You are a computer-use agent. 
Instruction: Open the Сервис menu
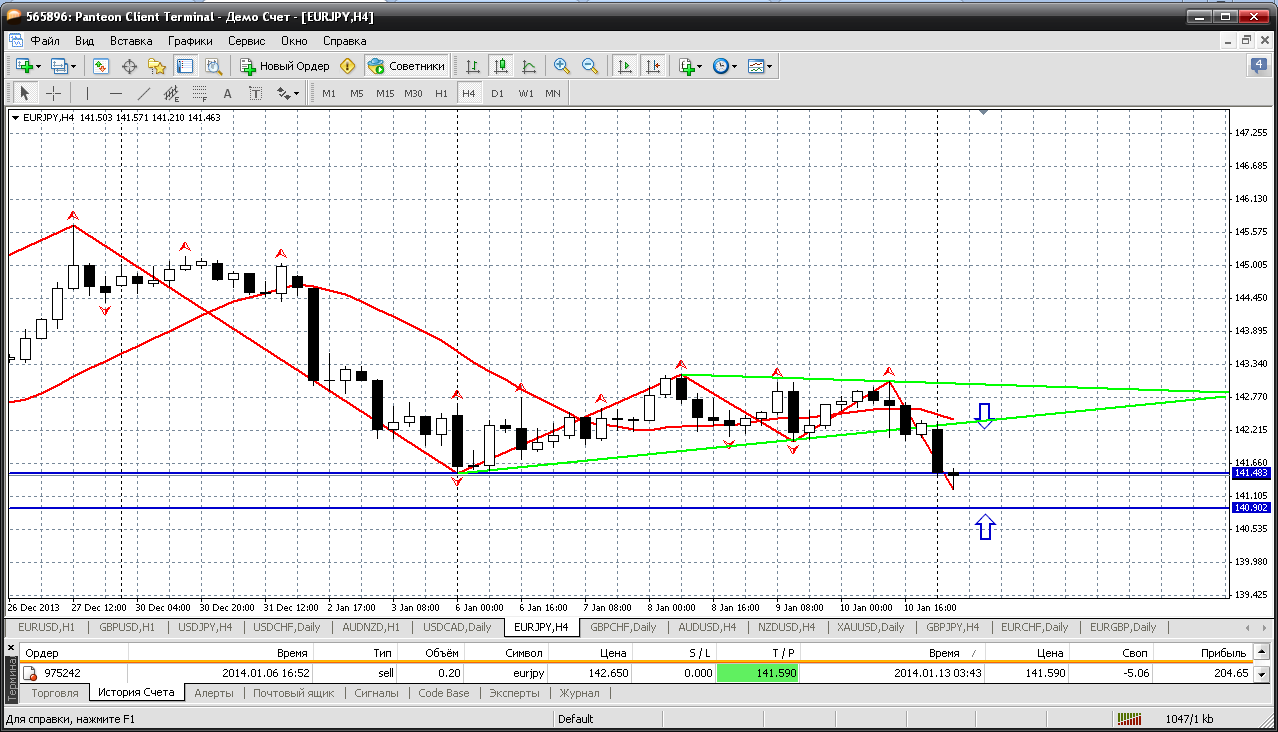(x=246, y=41)
